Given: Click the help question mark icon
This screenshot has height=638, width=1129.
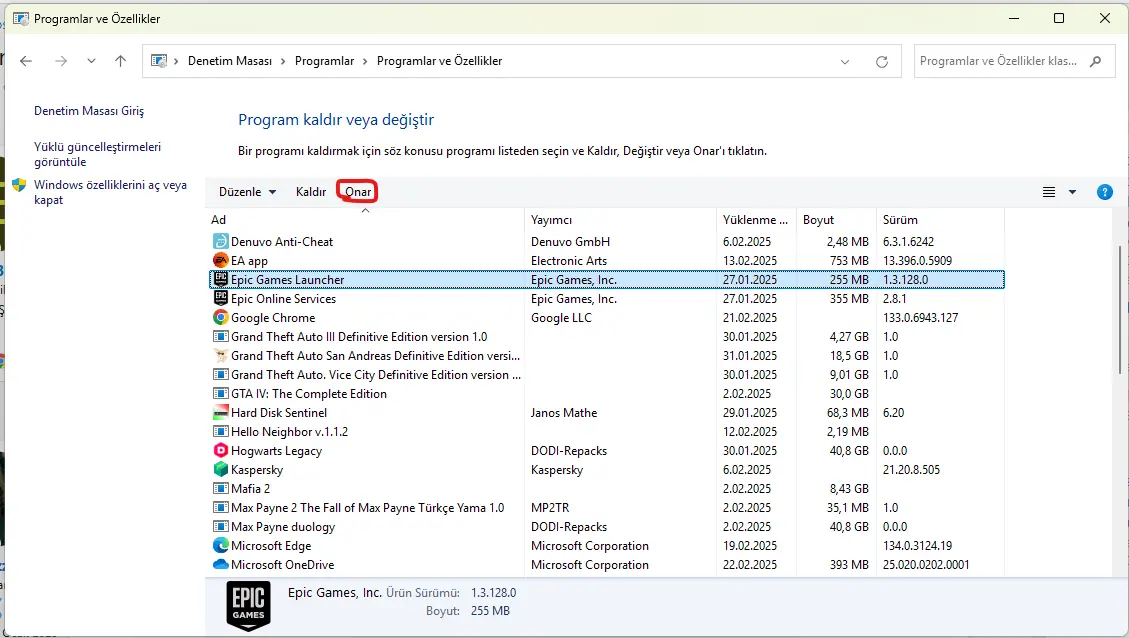Looking at the screenshot, I should 1105,192.
